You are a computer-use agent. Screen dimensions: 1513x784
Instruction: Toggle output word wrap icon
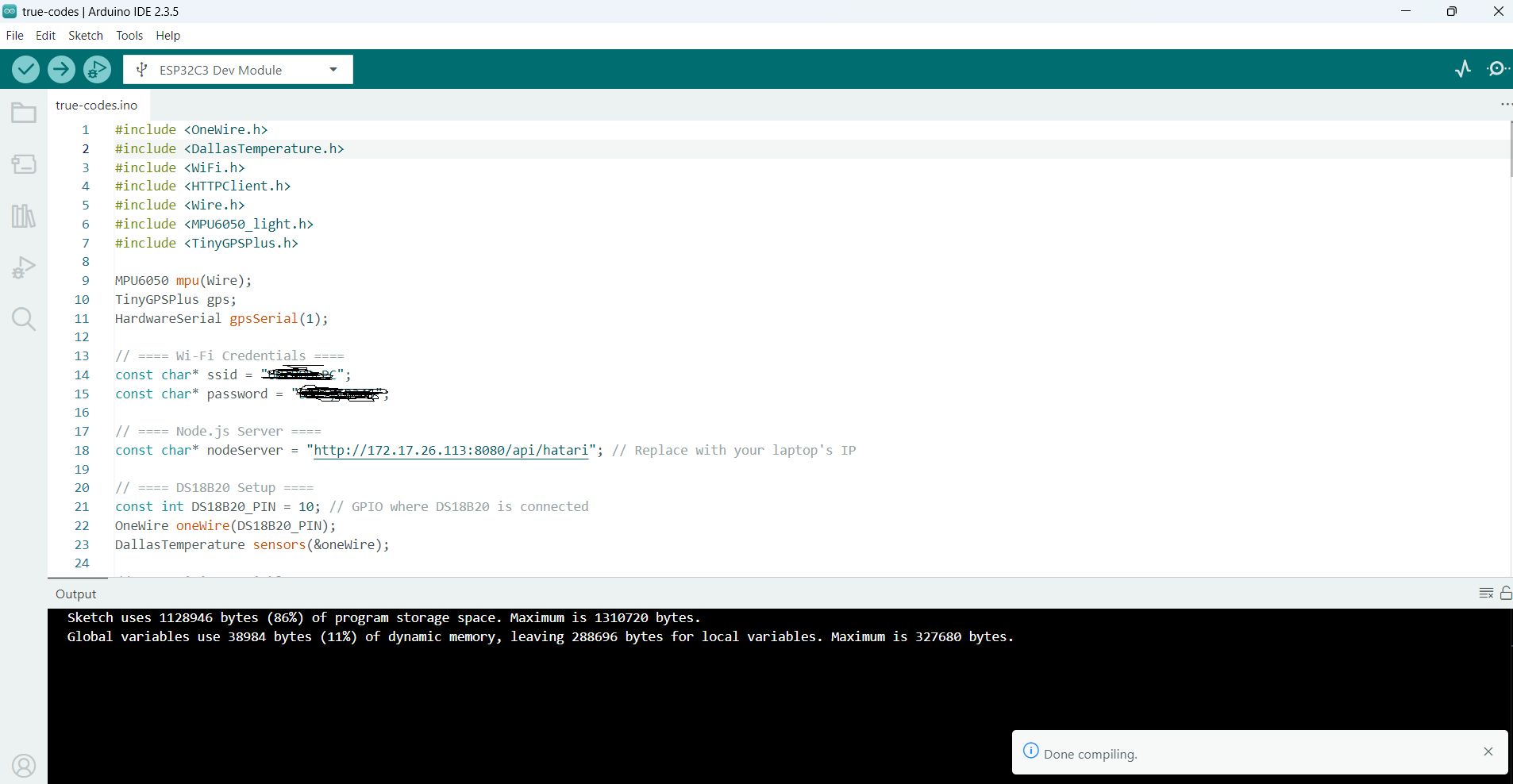point(1486,594)
